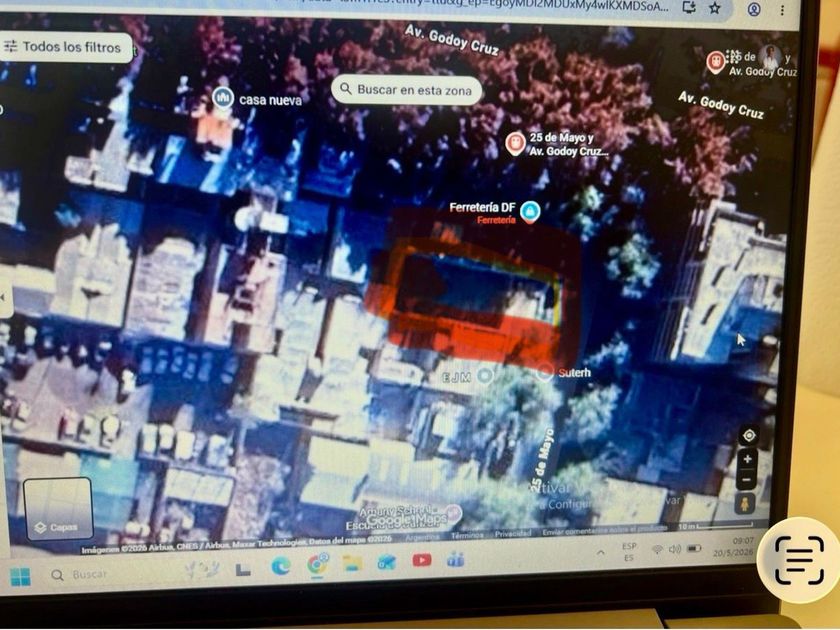
Task: Zoom out with the minus button
Action: tap(747, 480)
